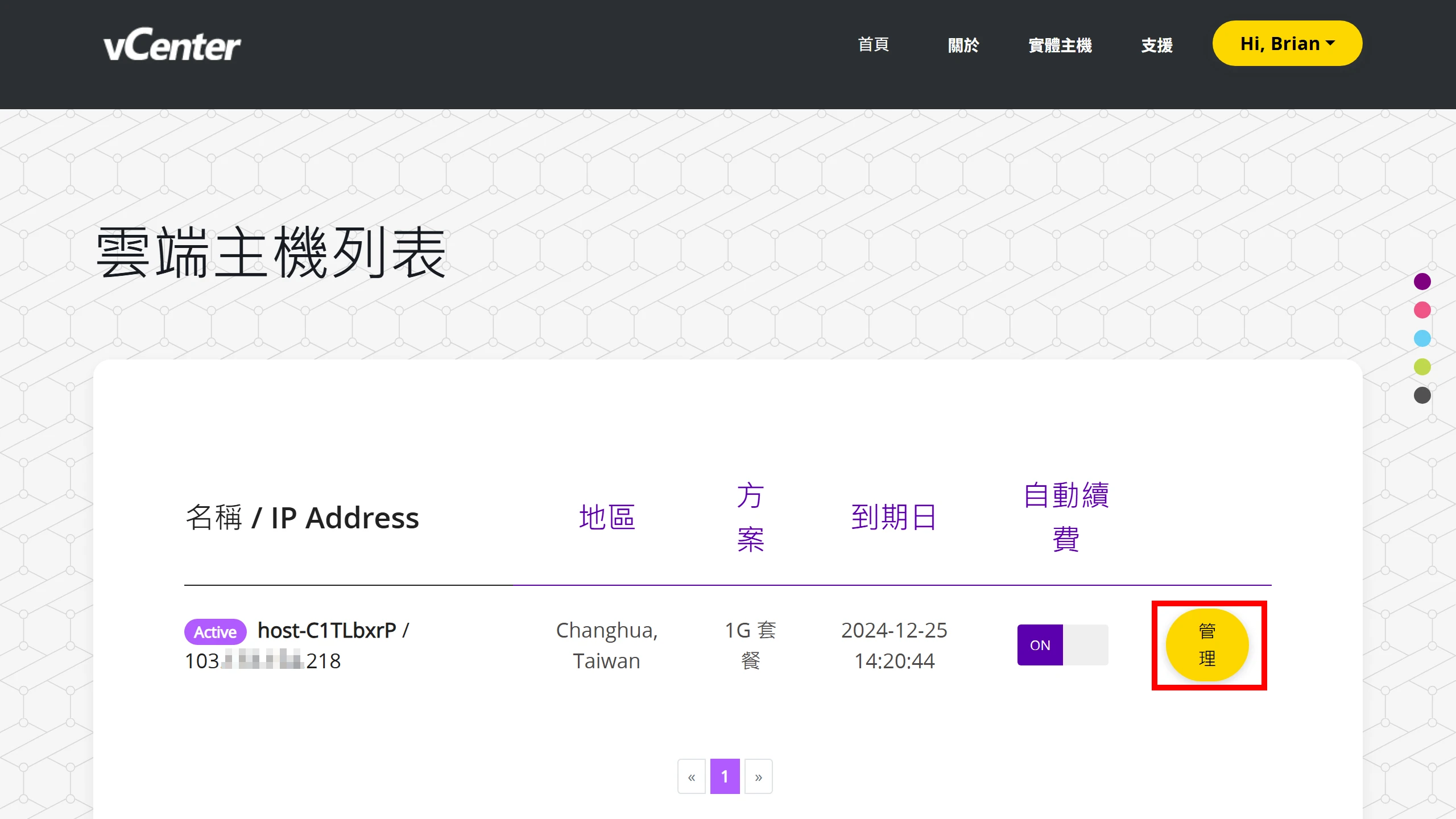Click the blue dot in the side widget

[1422, 338]
